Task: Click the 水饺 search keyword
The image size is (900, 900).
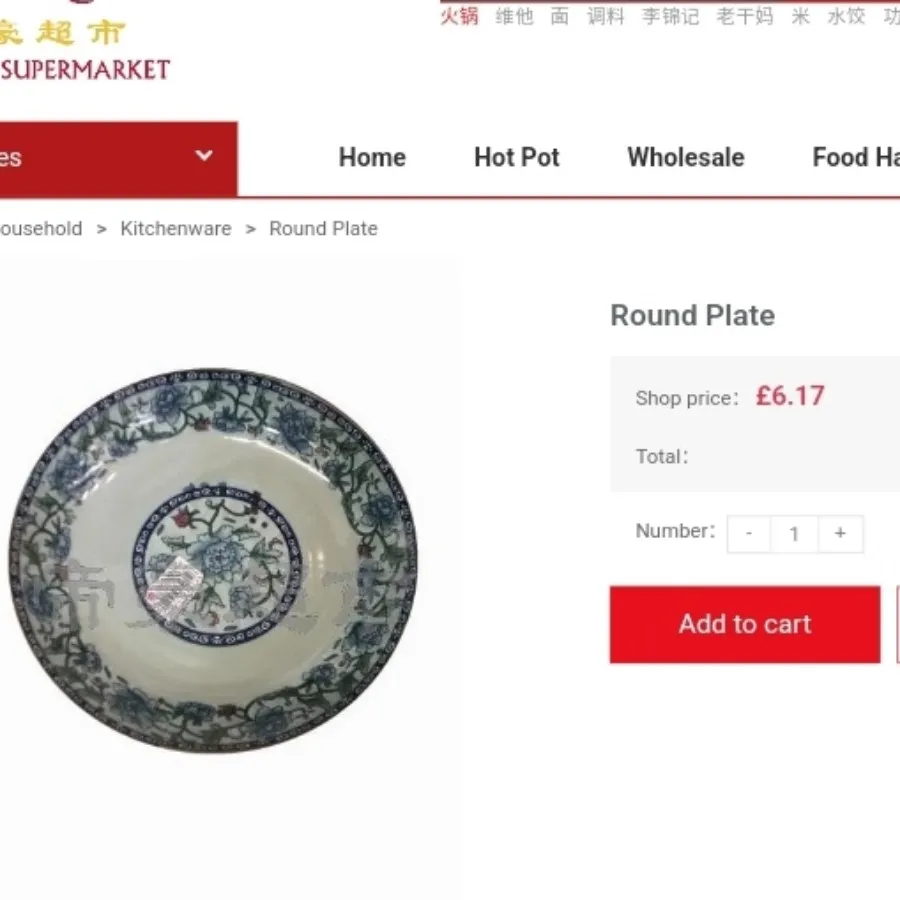Action: (846, 16)
